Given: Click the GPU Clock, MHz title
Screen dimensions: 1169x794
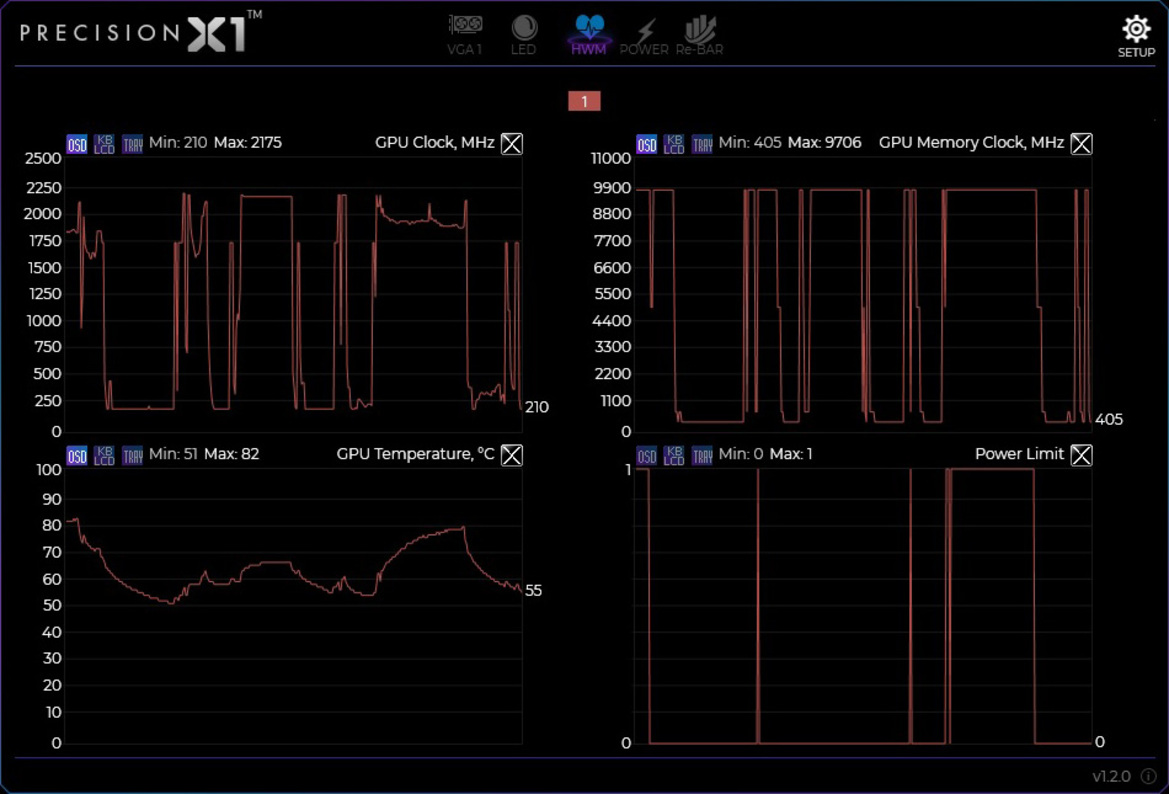Looking at the screenshot, I should pyautogui.click(x=435, y=142).
